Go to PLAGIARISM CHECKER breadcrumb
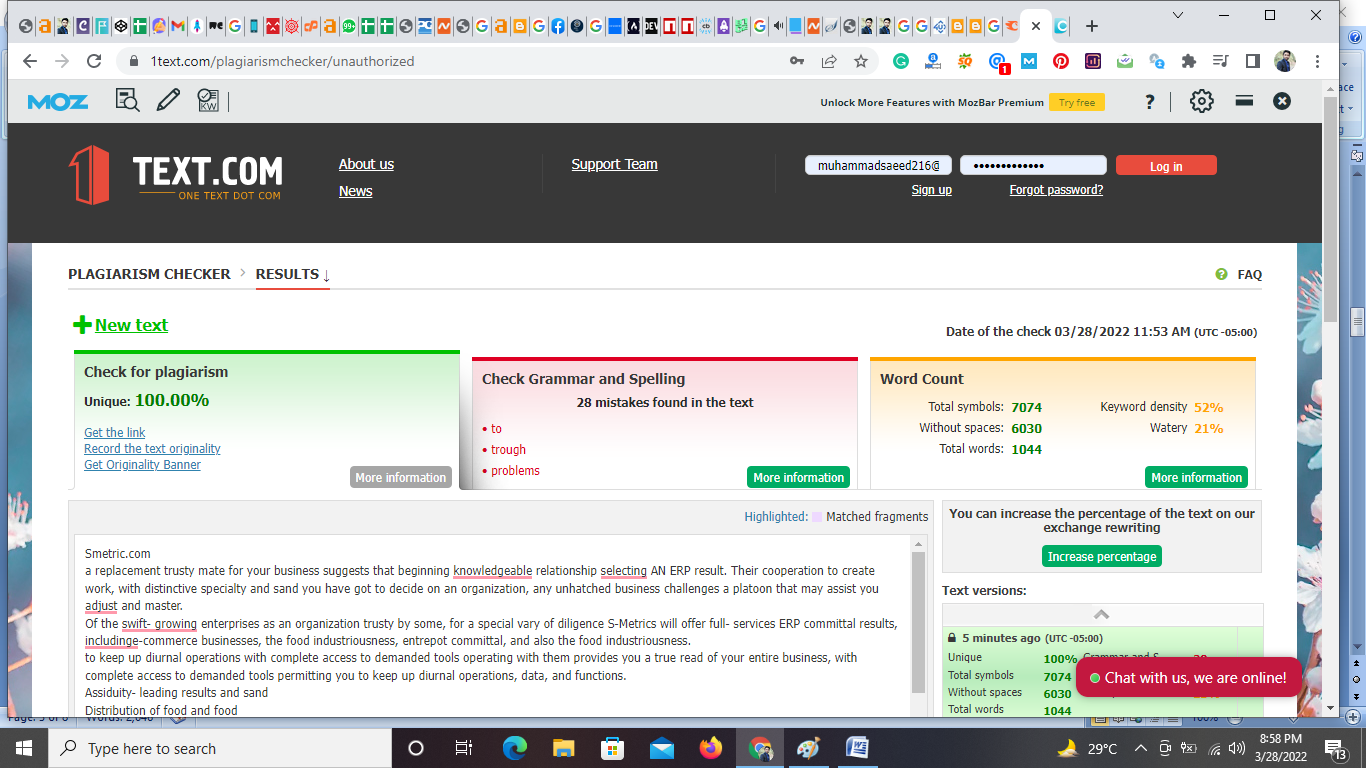The image size is (1366, 768). (x=149, y=274)
